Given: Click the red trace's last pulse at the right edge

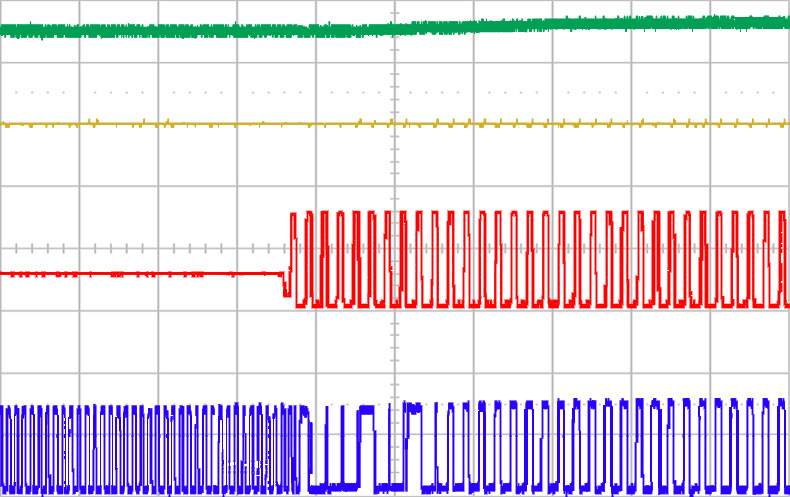Looking at the screenshot, I should coord(779,258).
